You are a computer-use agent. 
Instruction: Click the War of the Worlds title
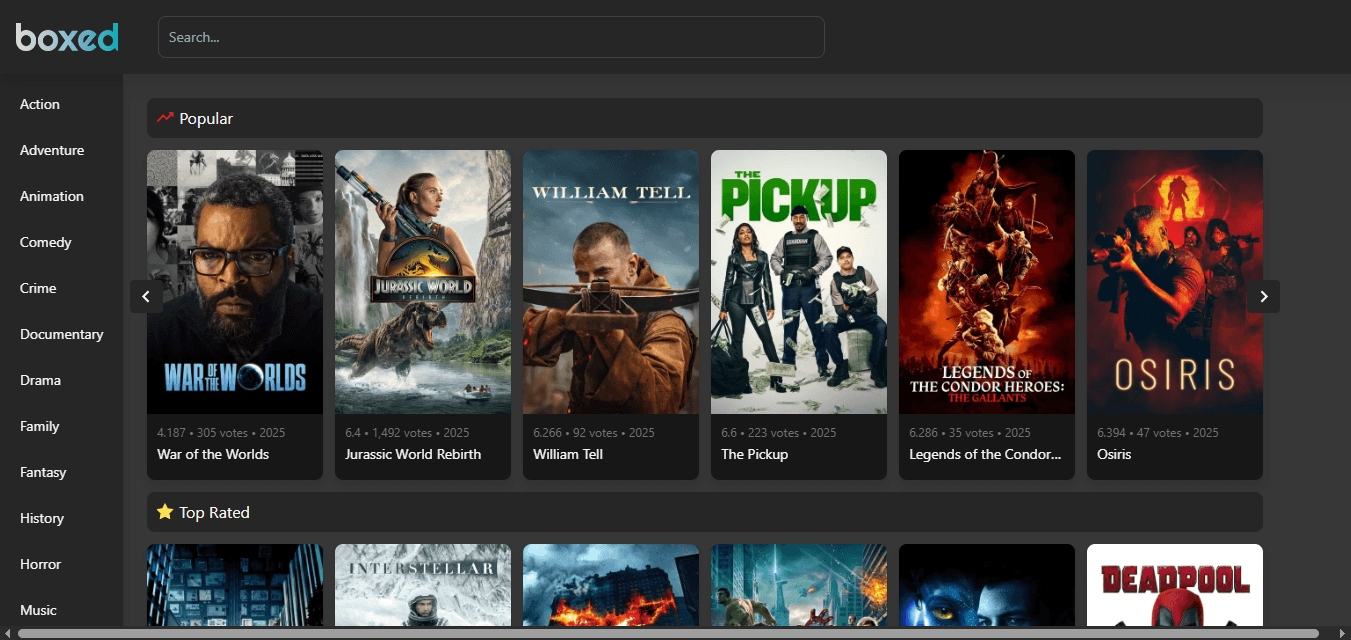point(213,454)
